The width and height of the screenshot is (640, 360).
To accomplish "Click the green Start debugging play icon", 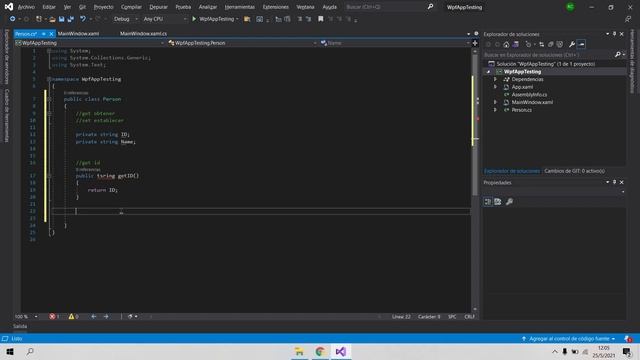I will coord(194,19).
